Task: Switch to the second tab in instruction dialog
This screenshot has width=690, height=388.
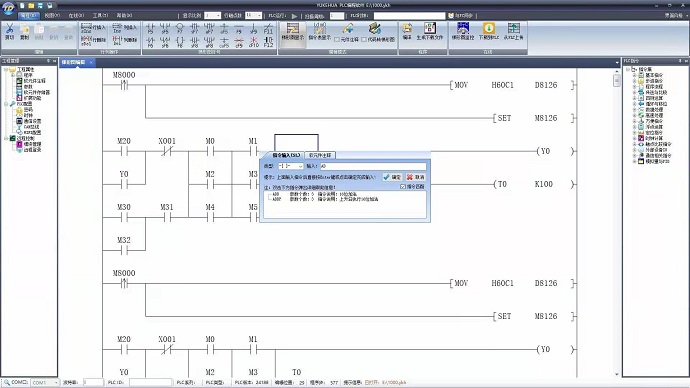Action: [x=319, y=155]
